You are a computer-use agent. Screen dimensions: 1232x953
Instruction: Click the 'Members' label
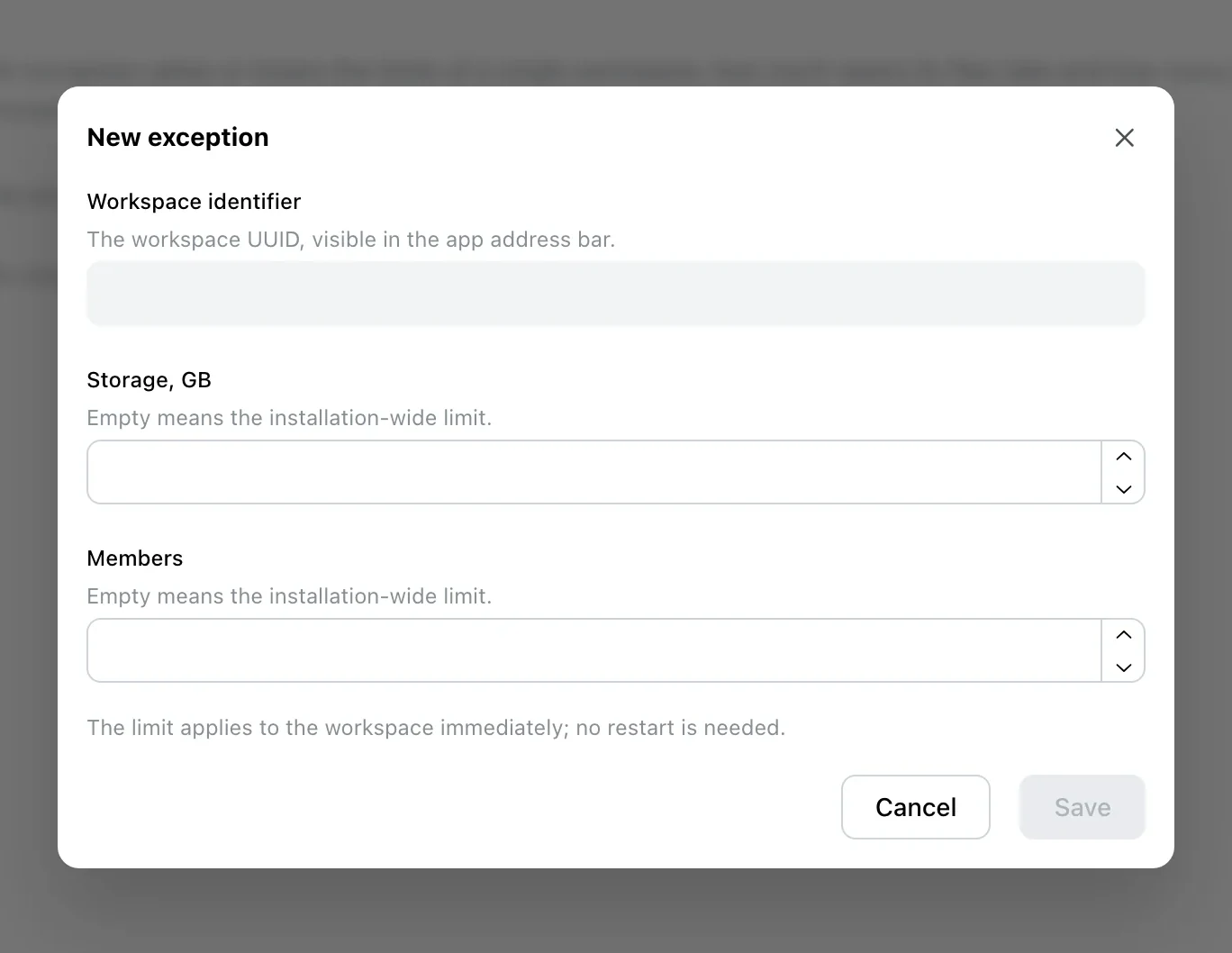[x=135, y=558]
